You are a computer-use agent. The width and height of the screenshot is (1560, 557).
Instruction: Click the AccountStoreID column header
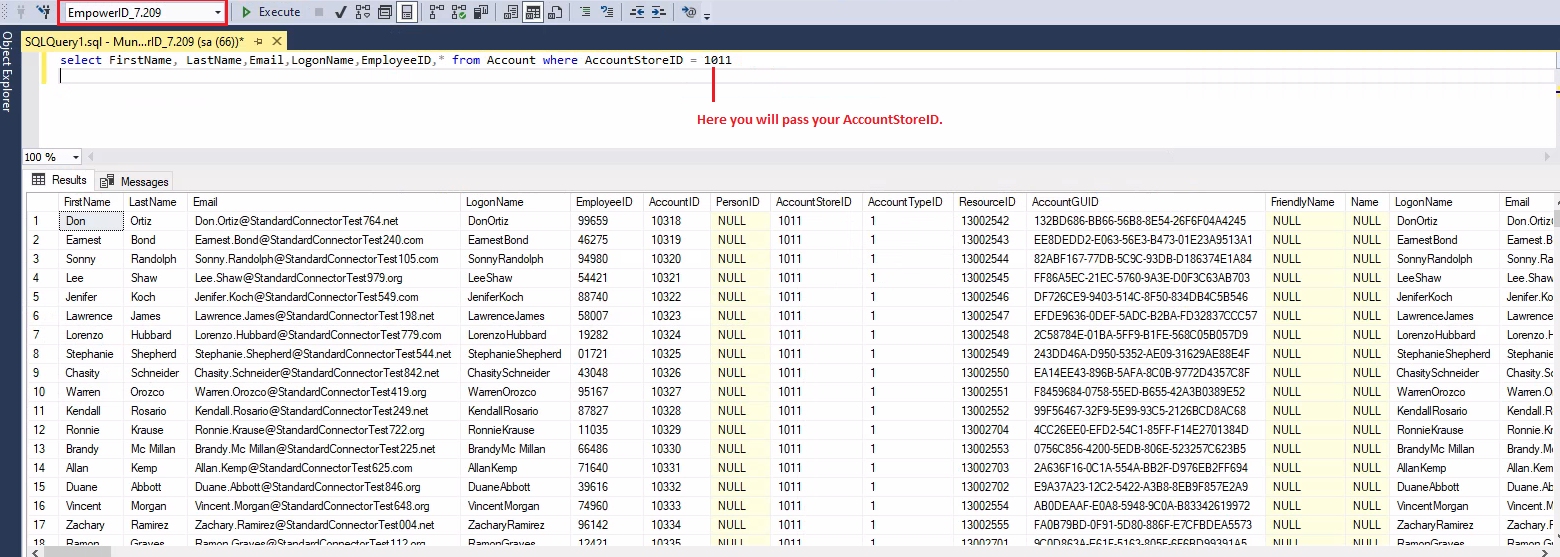click(816, 202)
